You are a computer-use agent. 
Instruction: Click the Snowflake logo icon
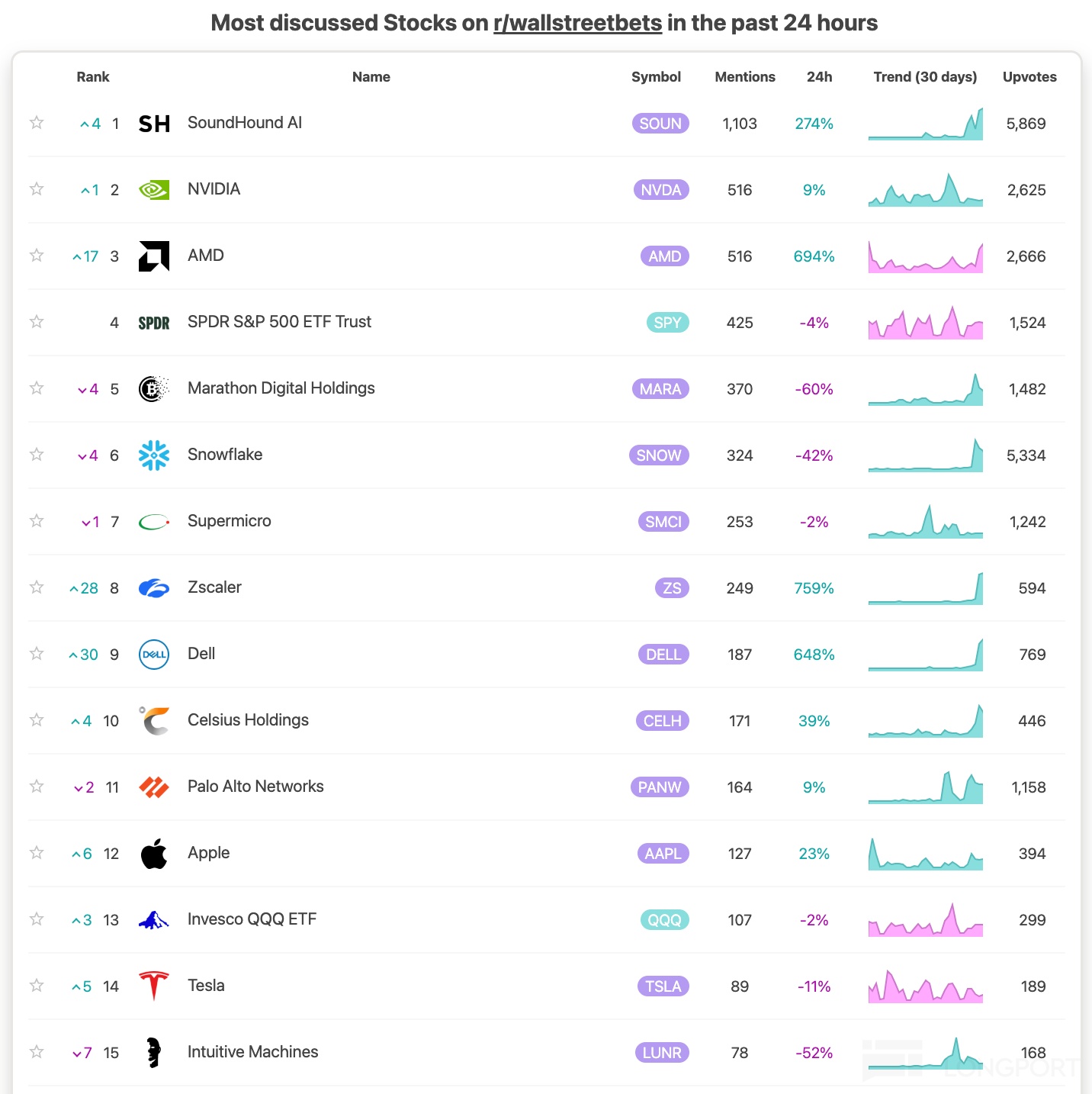(154, 455)
